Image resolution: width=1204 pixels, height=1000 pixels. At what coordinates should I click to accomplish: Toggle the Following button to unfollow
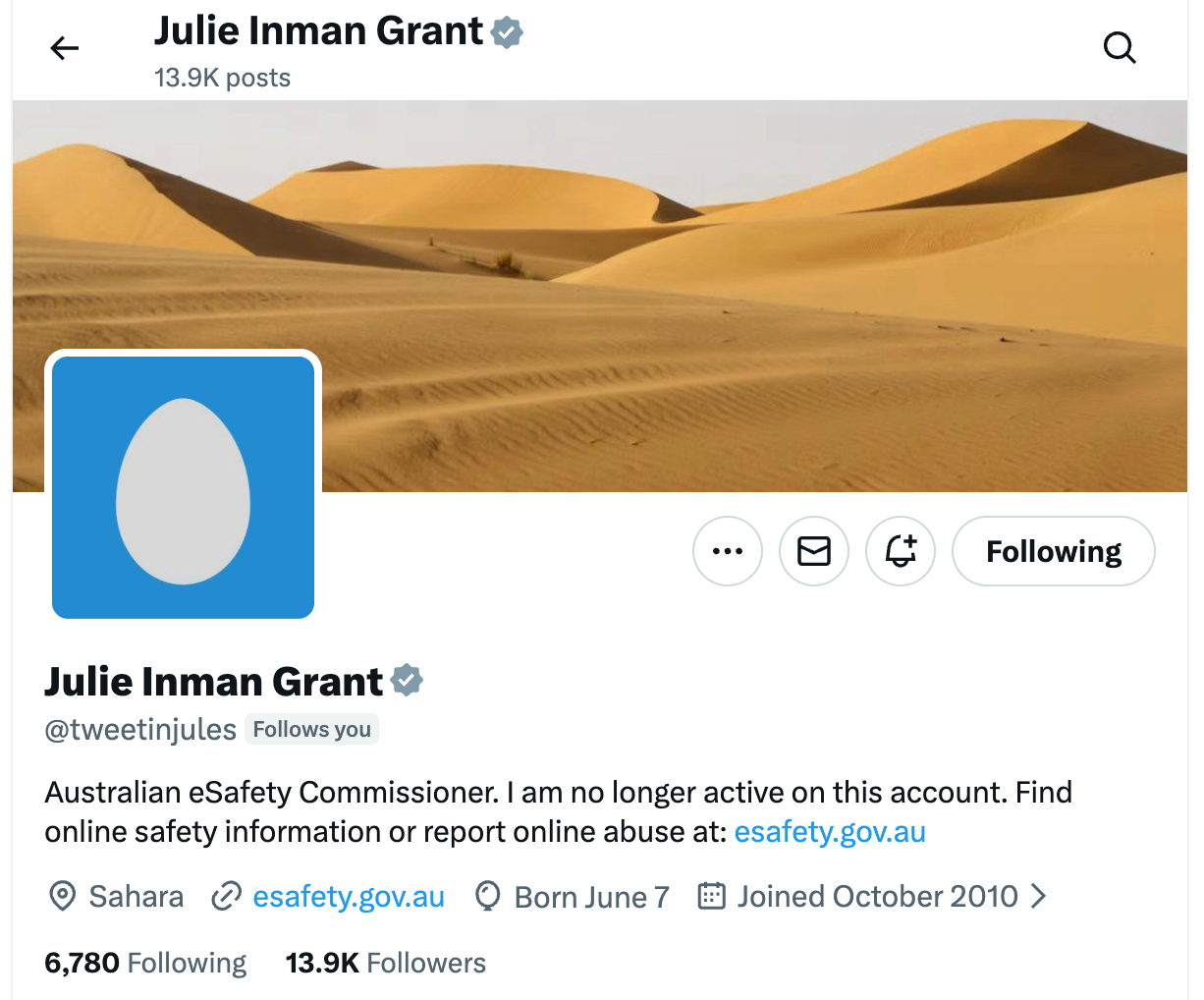1053,551
